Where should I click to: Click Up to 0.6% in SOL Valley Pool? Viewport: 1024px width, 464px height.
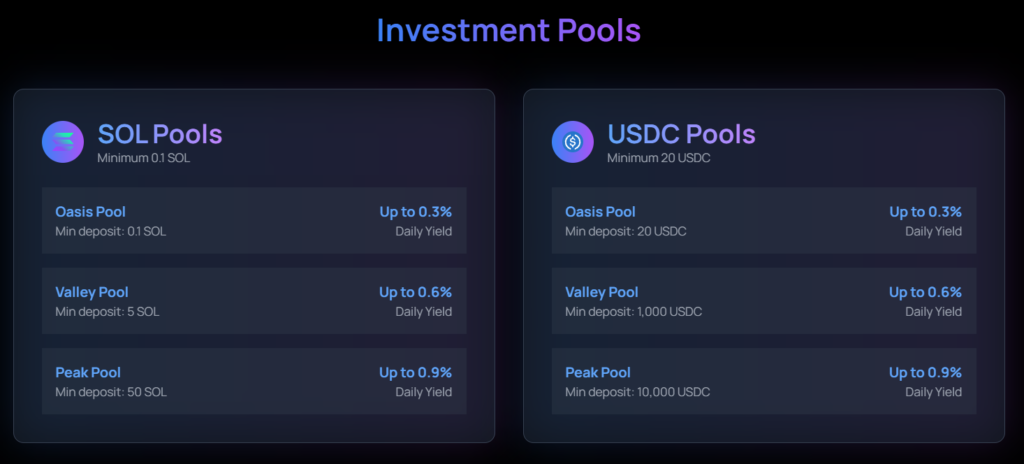[x=415, y=292]
